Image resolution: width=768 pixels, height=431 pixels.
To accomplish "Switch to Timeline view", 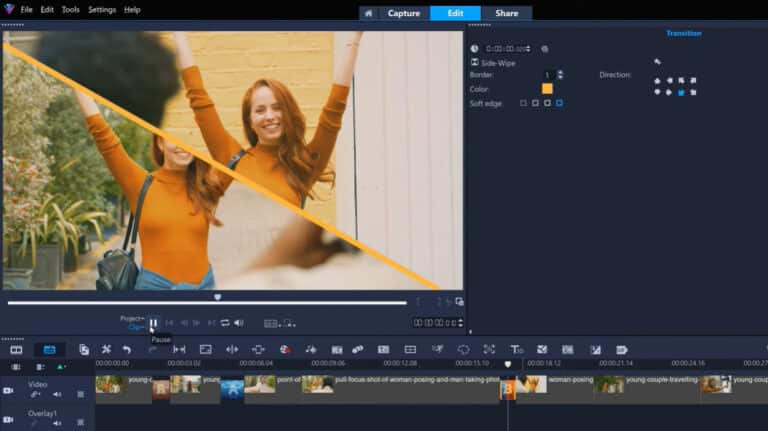I will 49,350.
